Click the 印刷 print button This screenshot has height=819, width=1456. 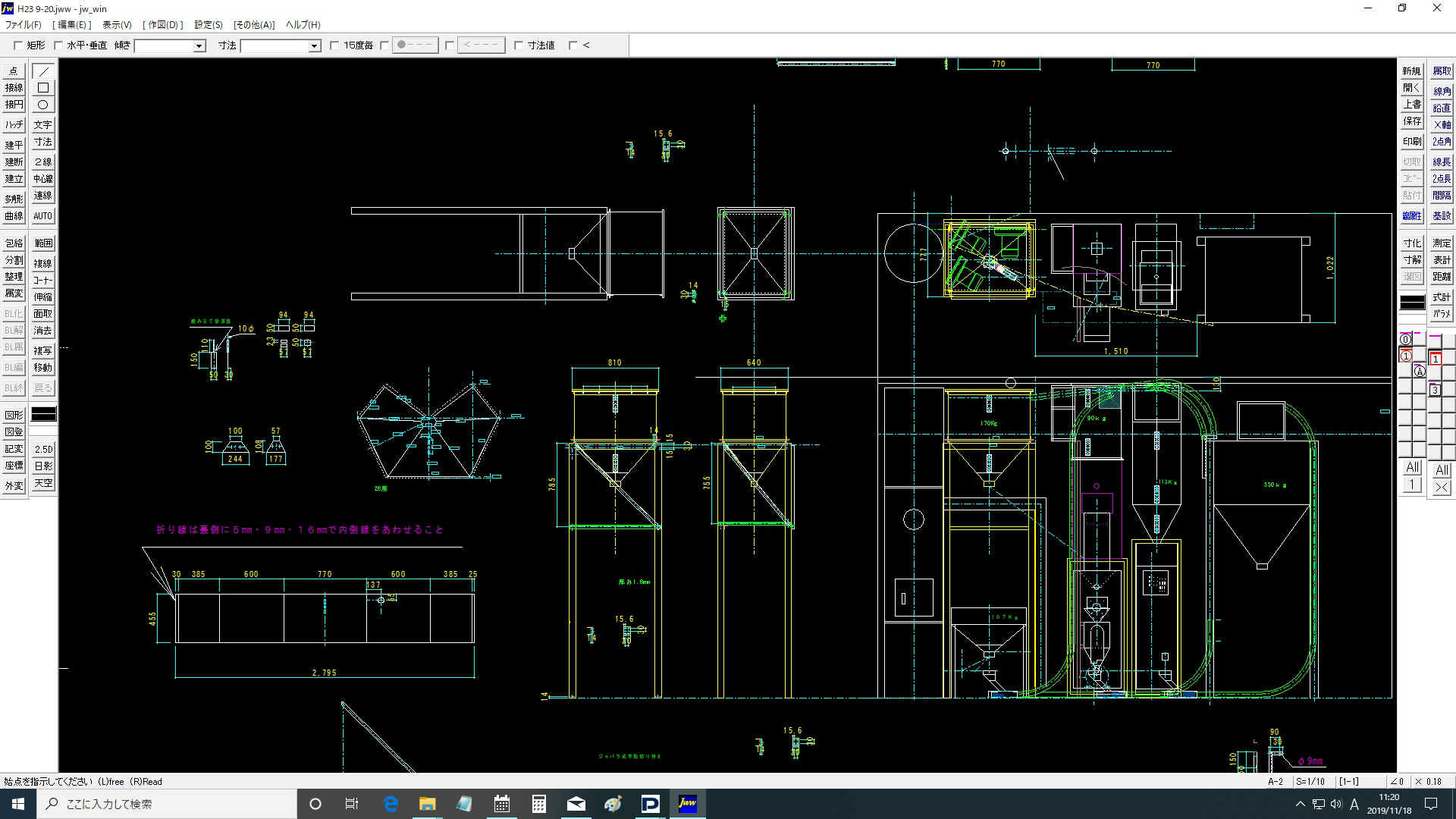click(1411, 142)
